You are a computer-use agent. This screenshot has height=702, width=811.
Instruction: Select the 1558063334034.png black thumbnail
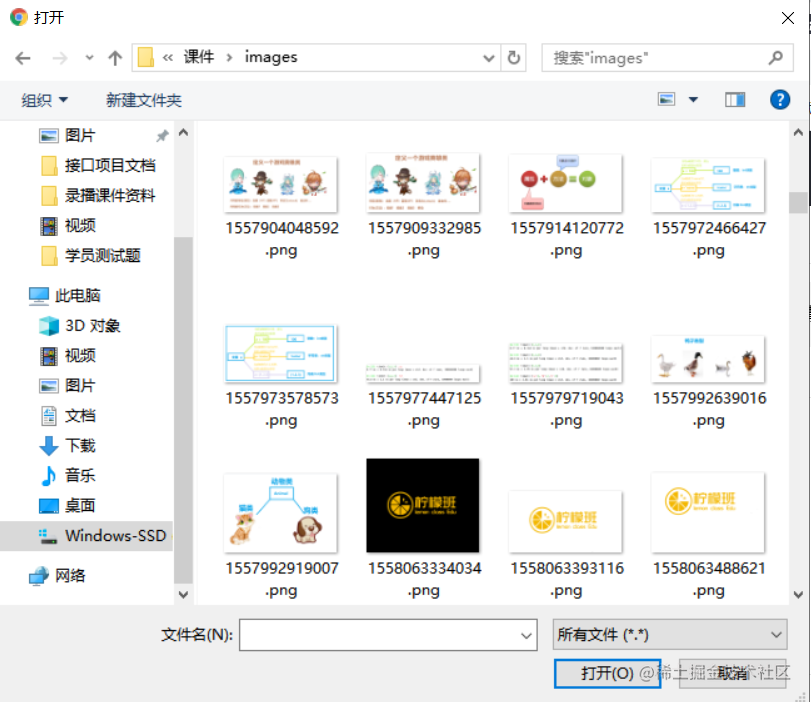[x=422, y=505]
